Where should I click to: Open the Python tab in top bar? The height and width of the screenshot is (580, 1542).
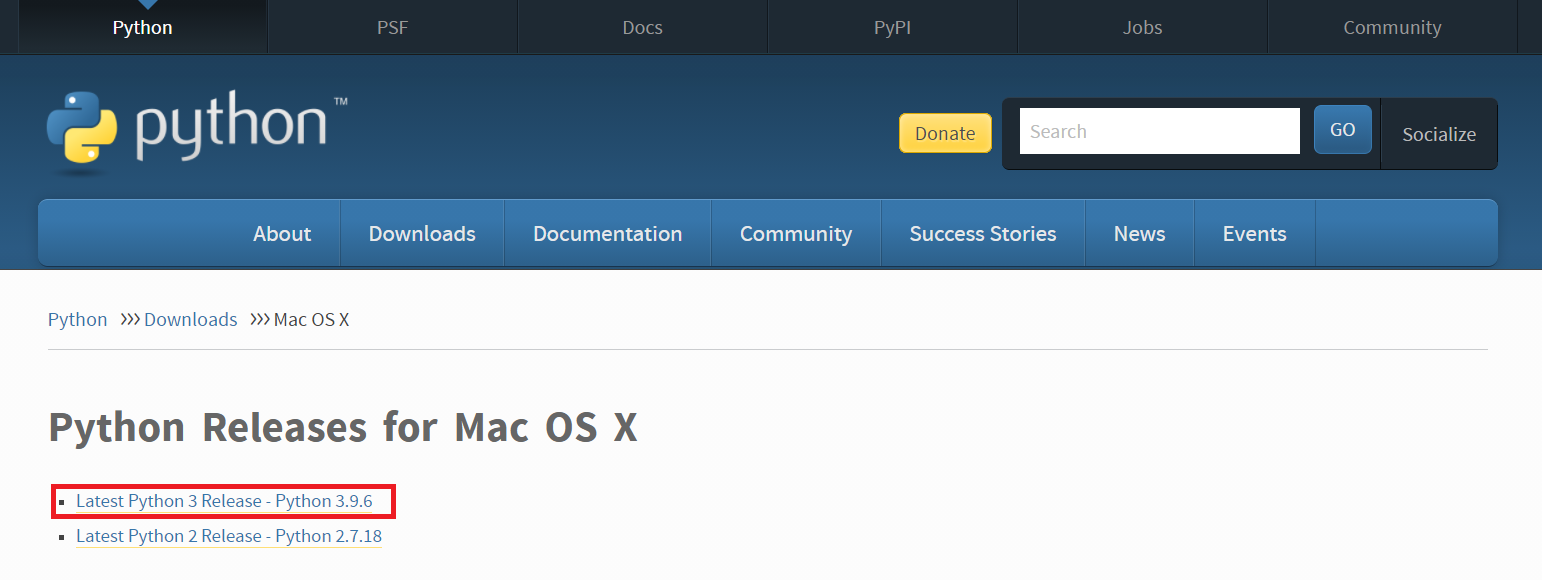coord(143,27)
